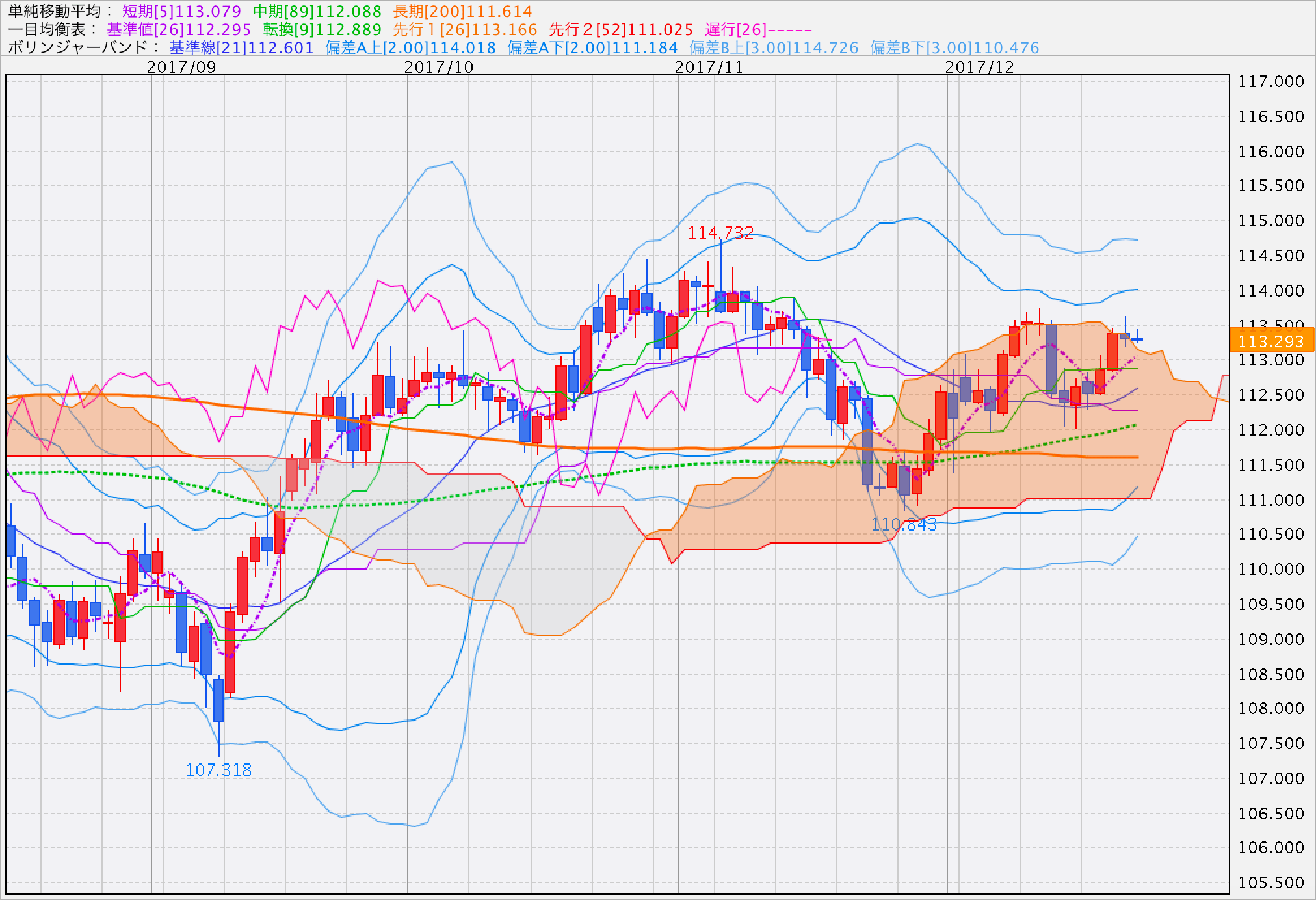
Task: Click the 単純移動平均 heading text
Action: 55,12
